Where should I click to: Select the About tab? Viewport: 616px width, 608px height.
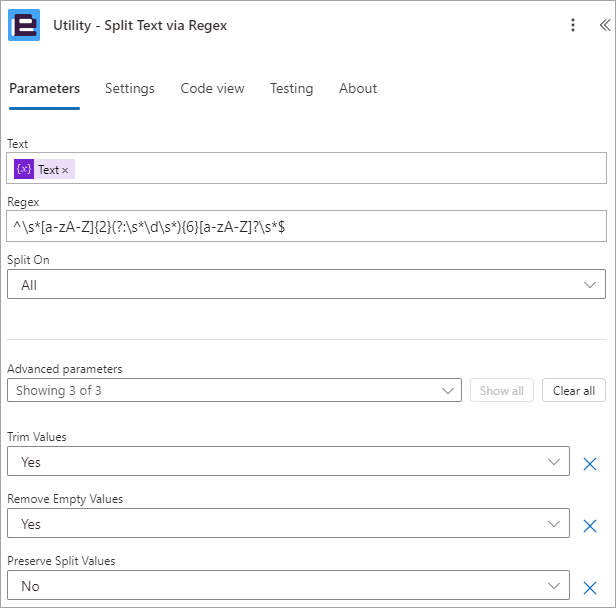click(x=358, y=88)
